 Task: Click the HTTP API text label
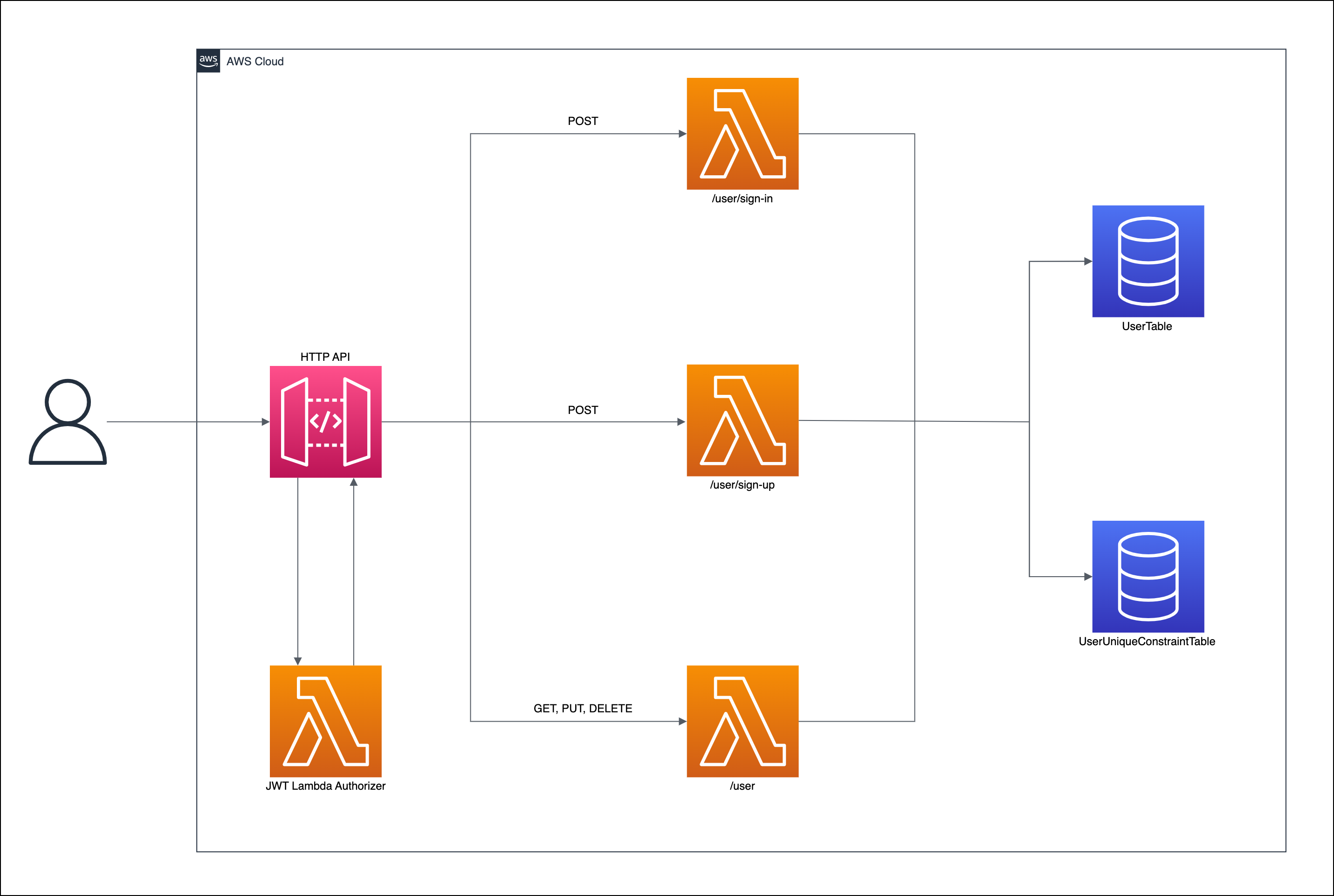[325, 357]
